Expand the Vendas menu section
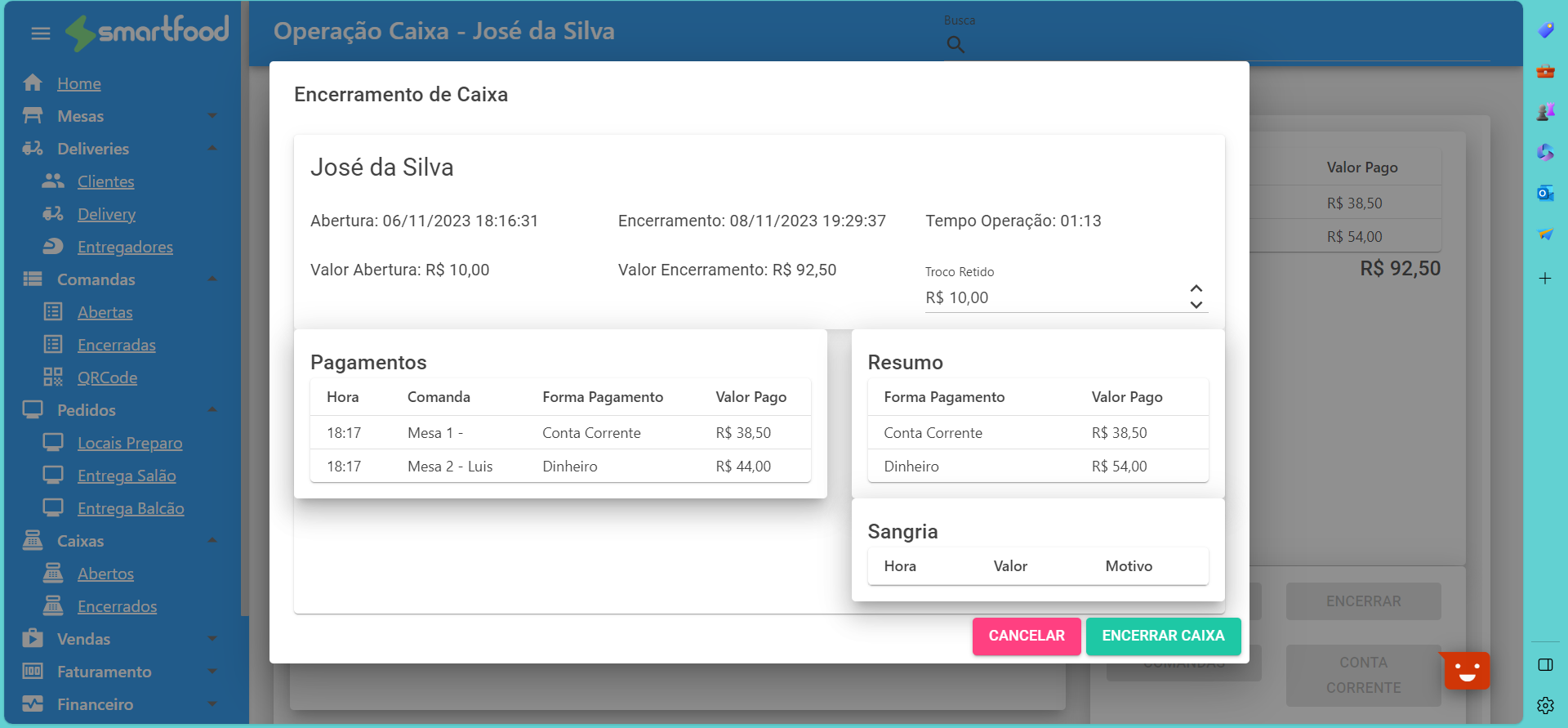Viewport: 1568px width, 728px height. click(212, 639)
